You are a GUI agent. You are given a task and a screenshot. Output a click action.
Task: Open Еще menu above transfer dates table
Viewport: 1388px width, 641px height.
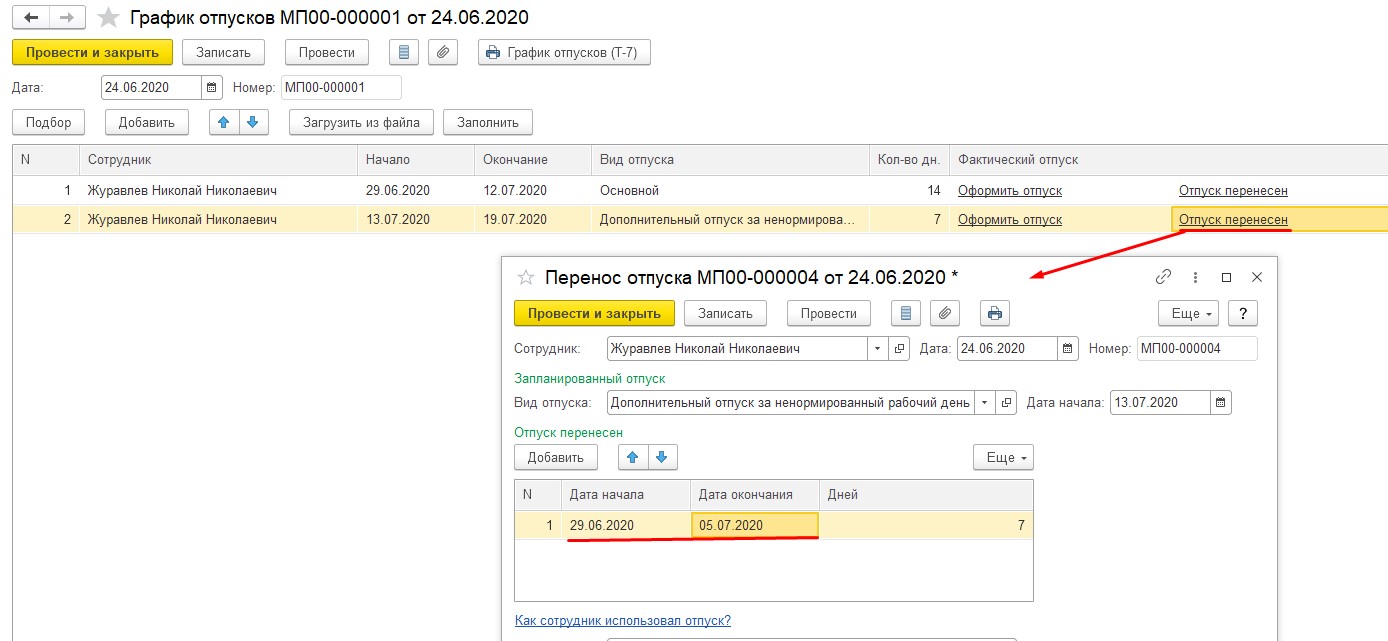coord(1003,457)
